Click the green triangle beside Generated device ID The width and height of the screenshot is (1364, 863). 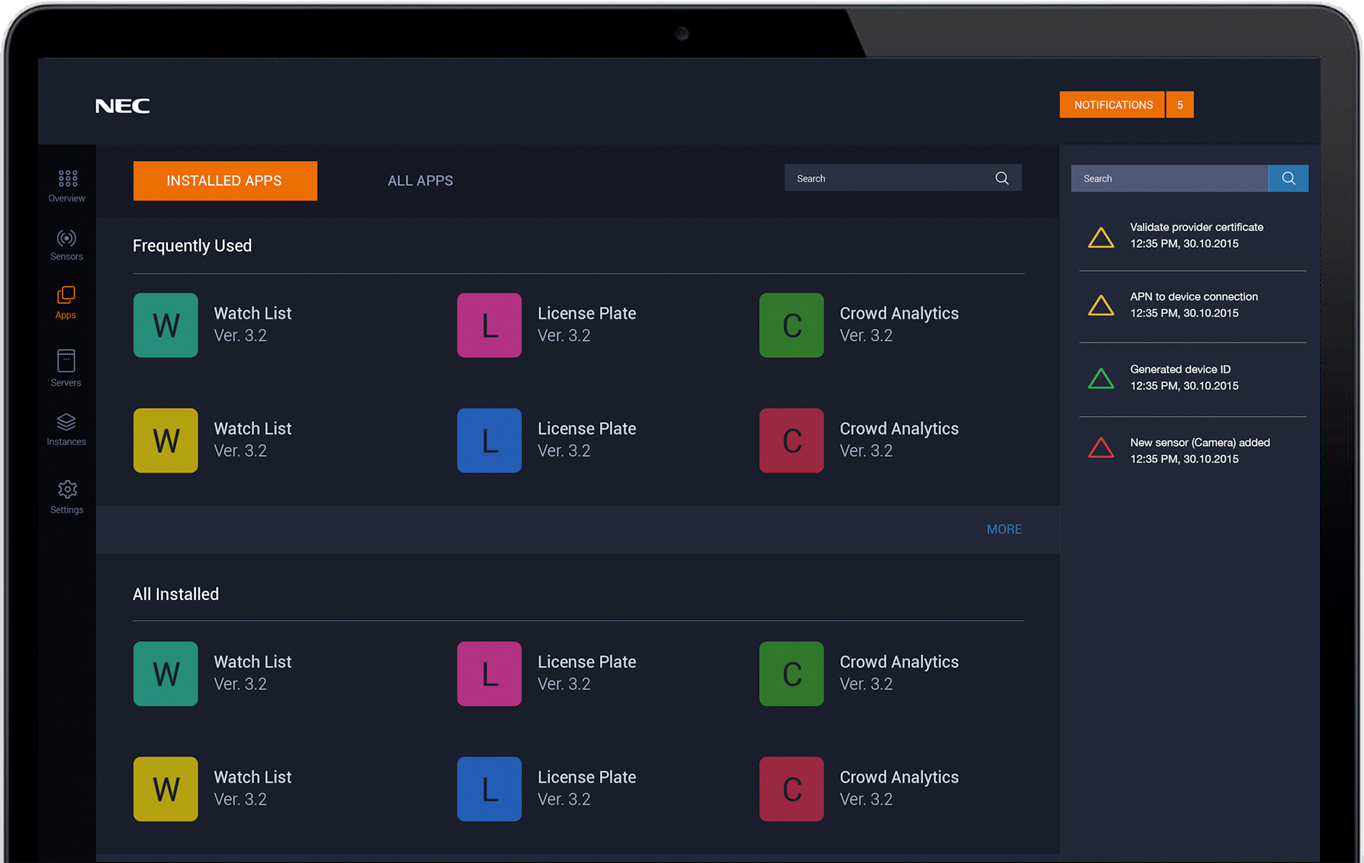point(1100,379)
